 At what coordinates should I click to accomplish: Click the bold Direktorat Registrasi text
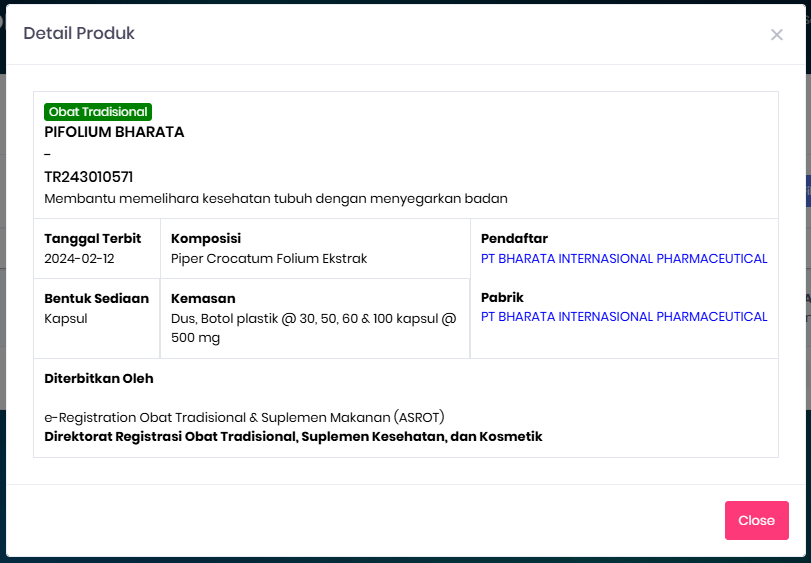(293, 437)
